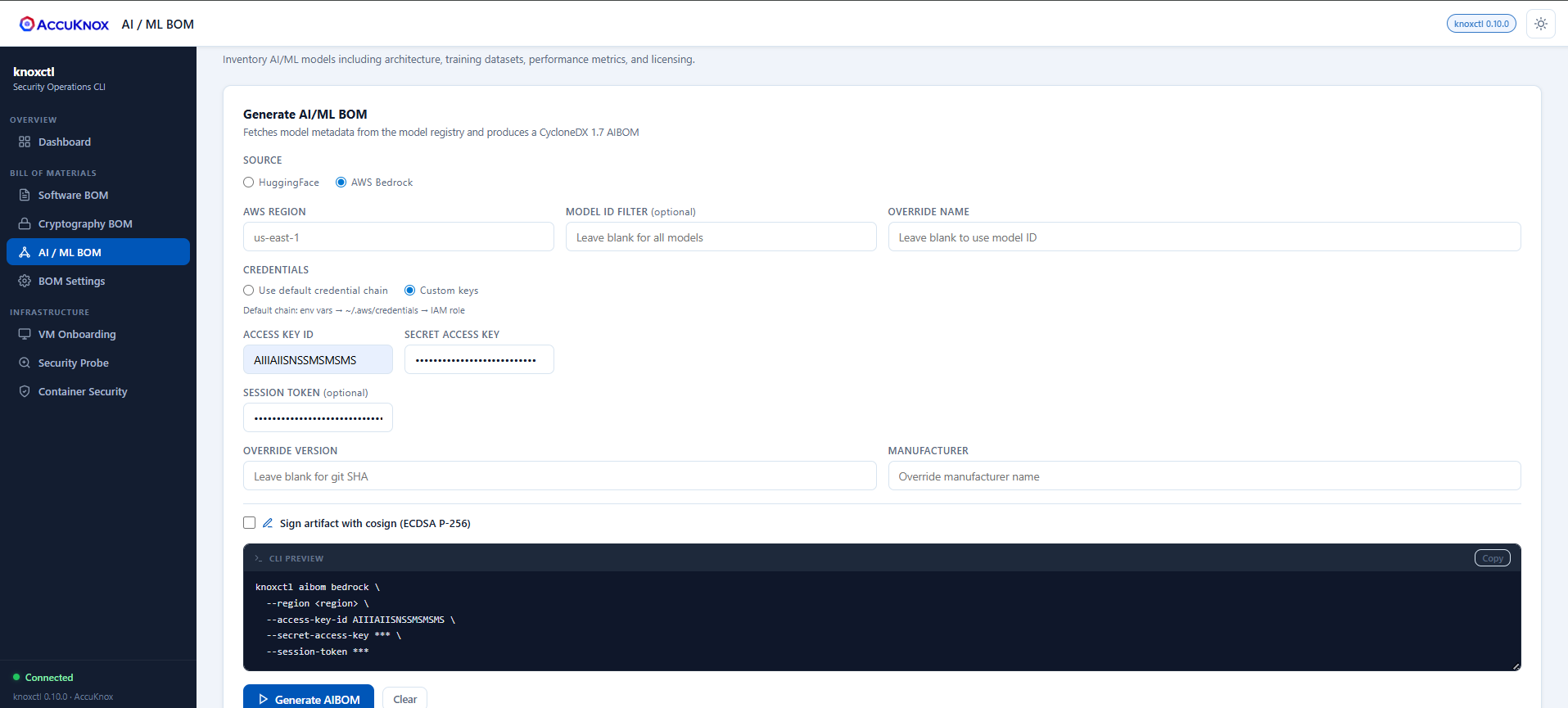
Task: Click the 'Default chain: env vars' hint text
Action: coord(354,310)
